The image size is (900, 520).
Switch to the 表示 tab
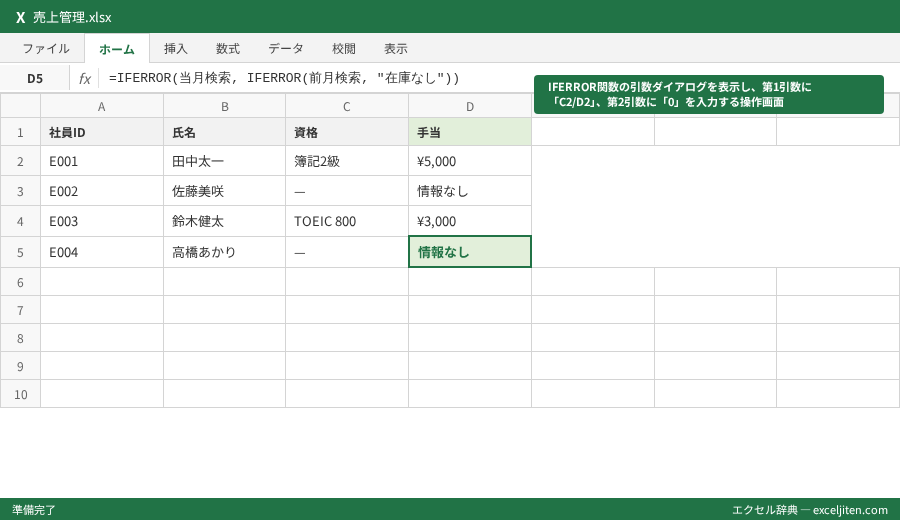(396, 49)
